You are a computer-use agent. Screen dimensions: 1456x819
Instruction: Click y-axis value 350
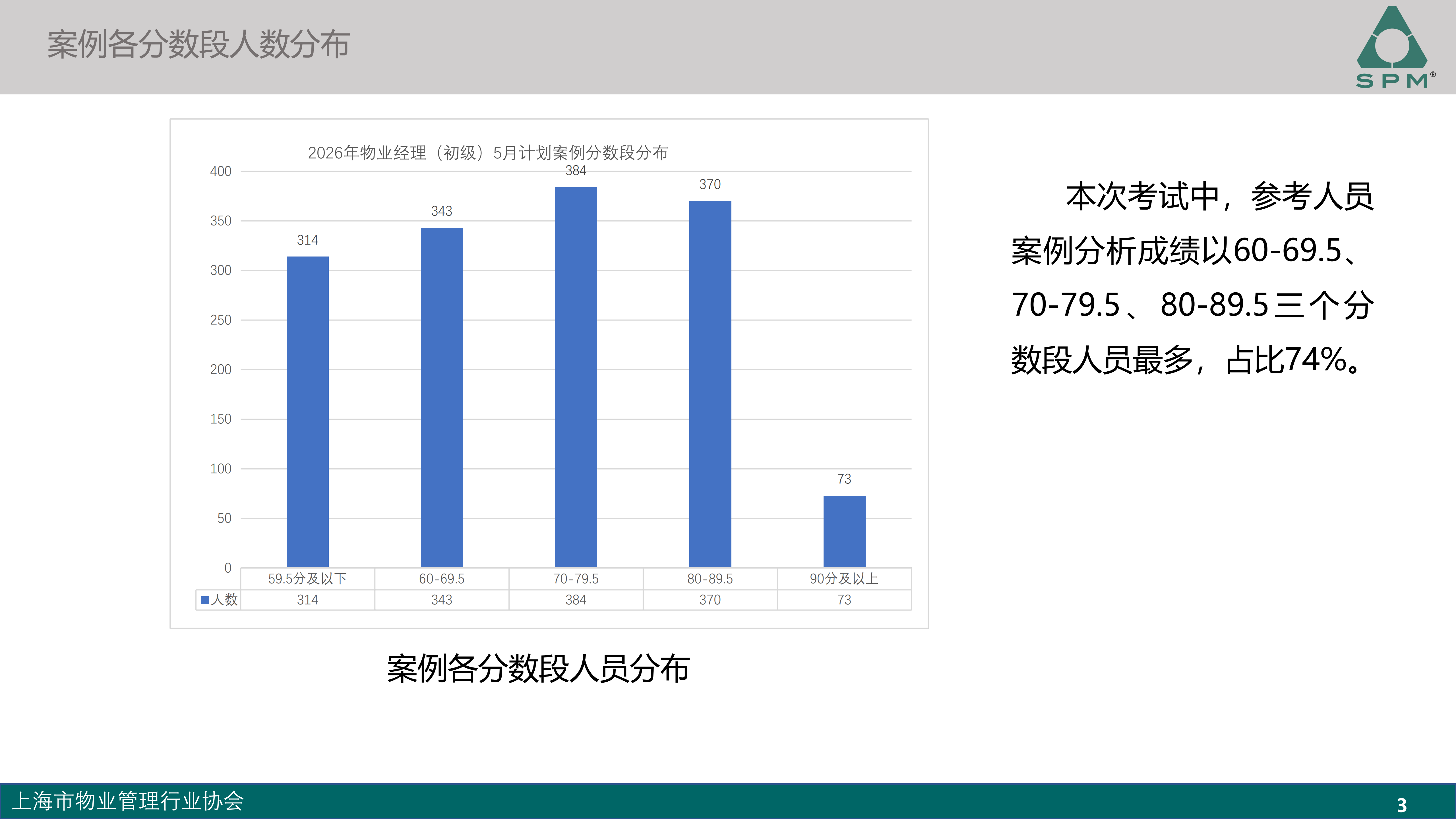pos(220,221)
